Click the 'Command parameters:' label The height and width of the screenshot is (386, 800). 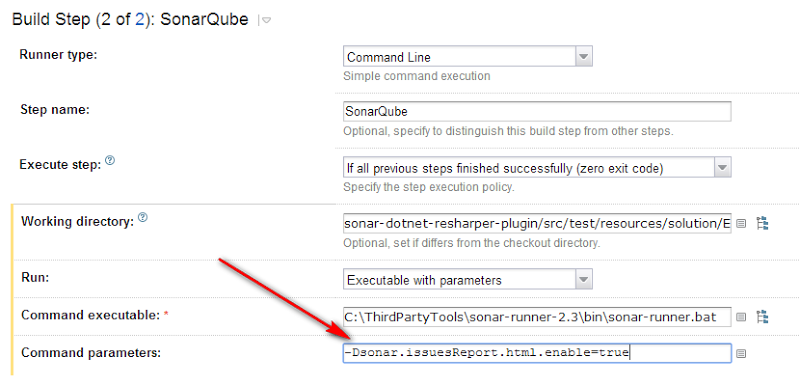(x=91, y=352)
